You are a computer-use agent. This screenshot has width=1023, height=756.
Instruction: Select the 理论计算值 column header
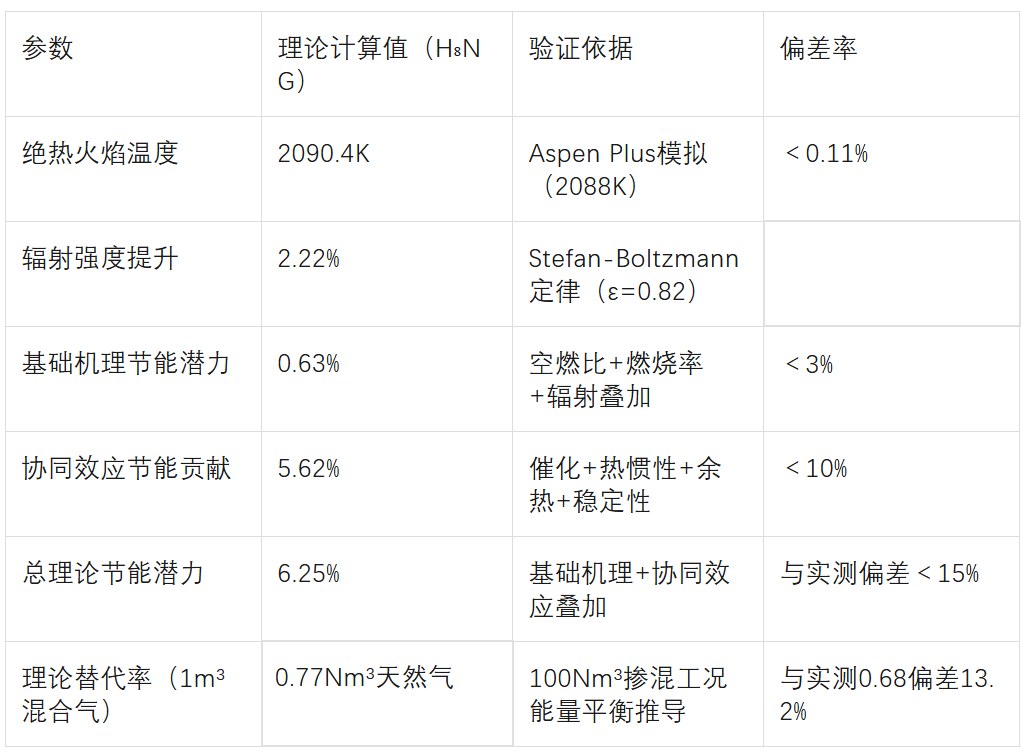pos(379,65)
